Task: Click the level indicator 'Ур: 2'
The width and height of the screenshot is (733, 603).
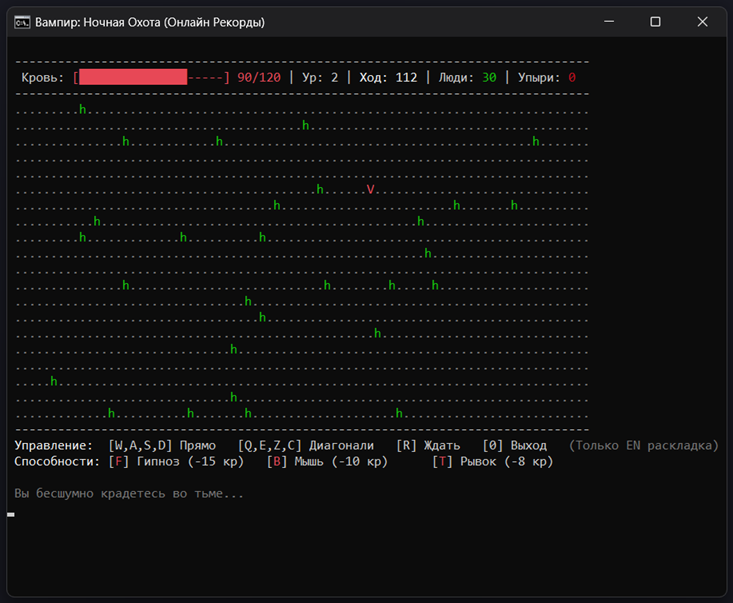Action: [320, 78]
